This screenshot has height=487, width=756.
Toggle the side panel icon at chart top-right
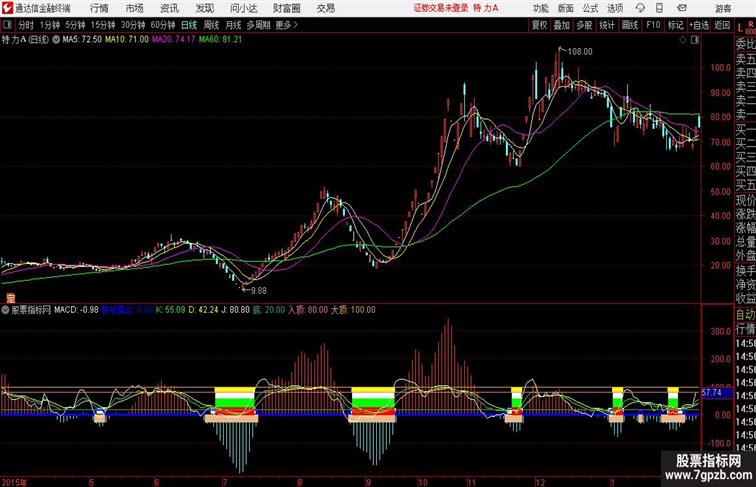pos(695,40)
